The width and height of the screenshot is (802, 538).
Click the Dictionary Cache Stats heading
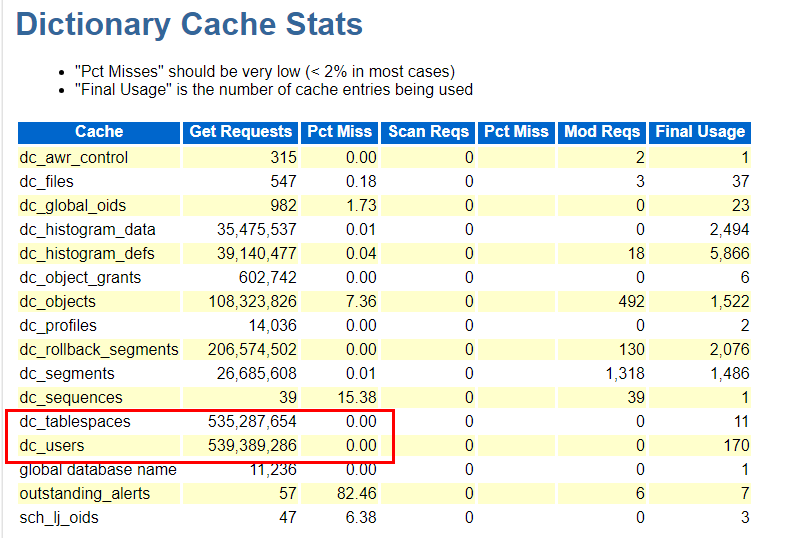189,25
